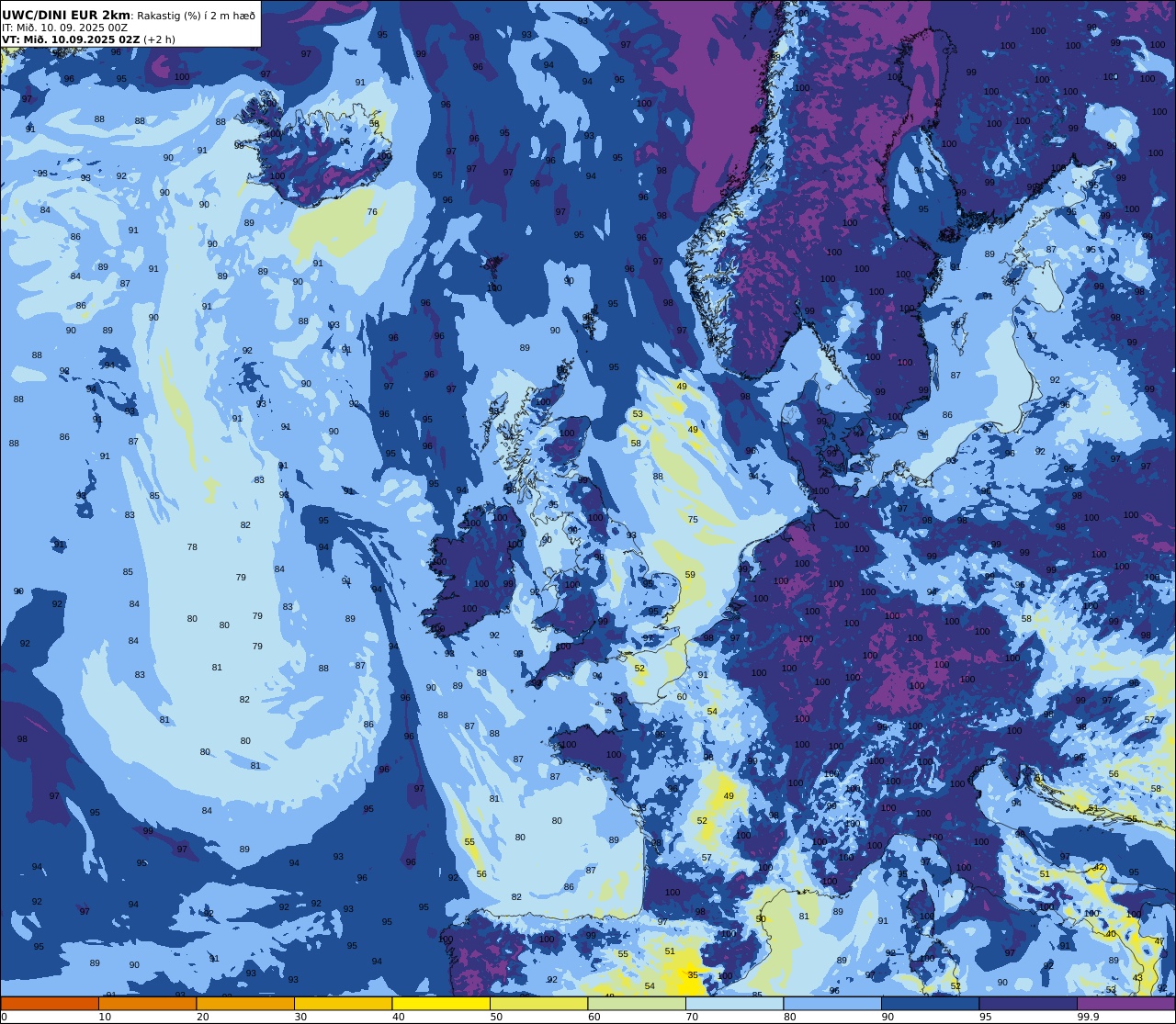Viewport: 1176px width, 1024px height.
Task: Click the humidity value "60" over the English Channel
Action: coord(682,697)
